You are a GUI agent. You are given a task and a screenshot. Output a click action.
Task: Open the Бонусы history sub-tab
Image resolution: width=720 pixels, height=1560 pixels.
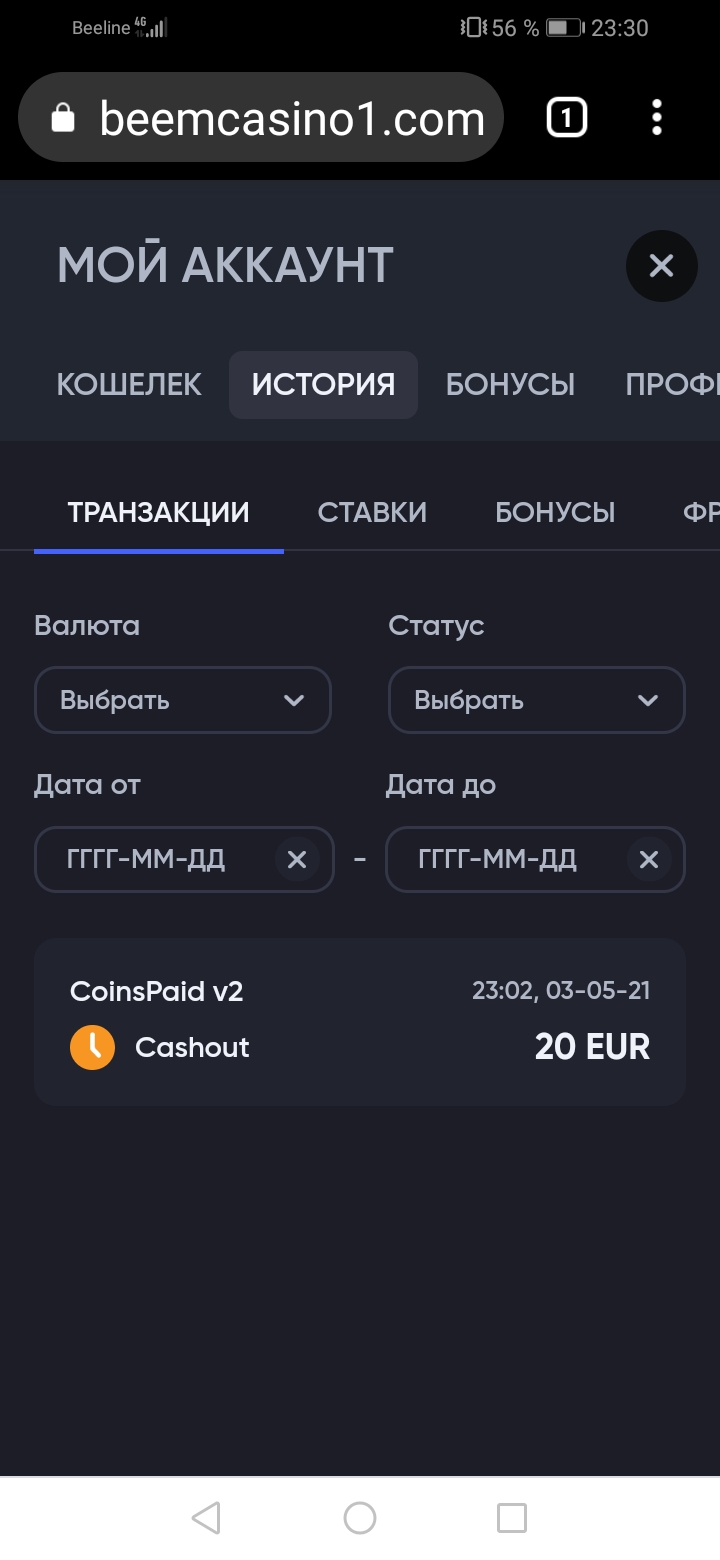[555, 512]
